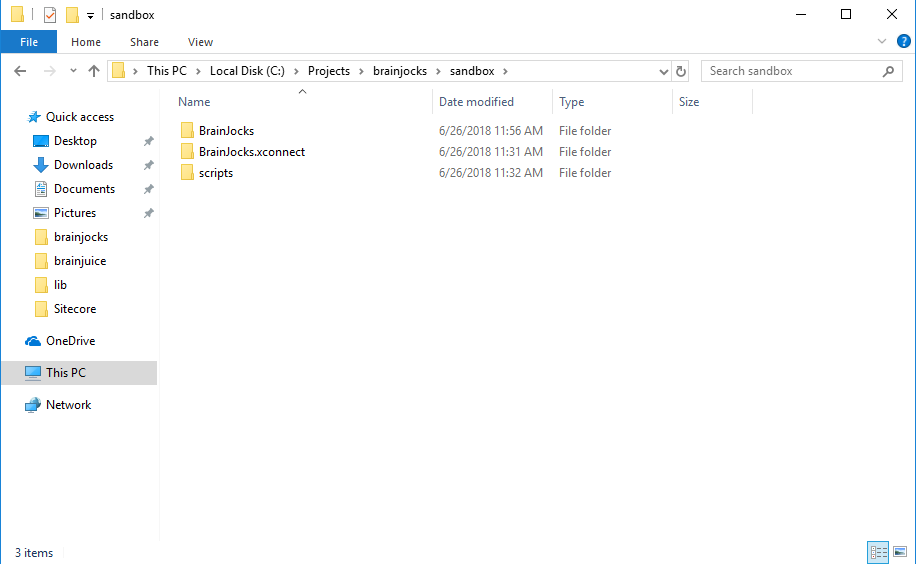
Task: Click Projects in the address breadcrumb
Action: point(329,71)
